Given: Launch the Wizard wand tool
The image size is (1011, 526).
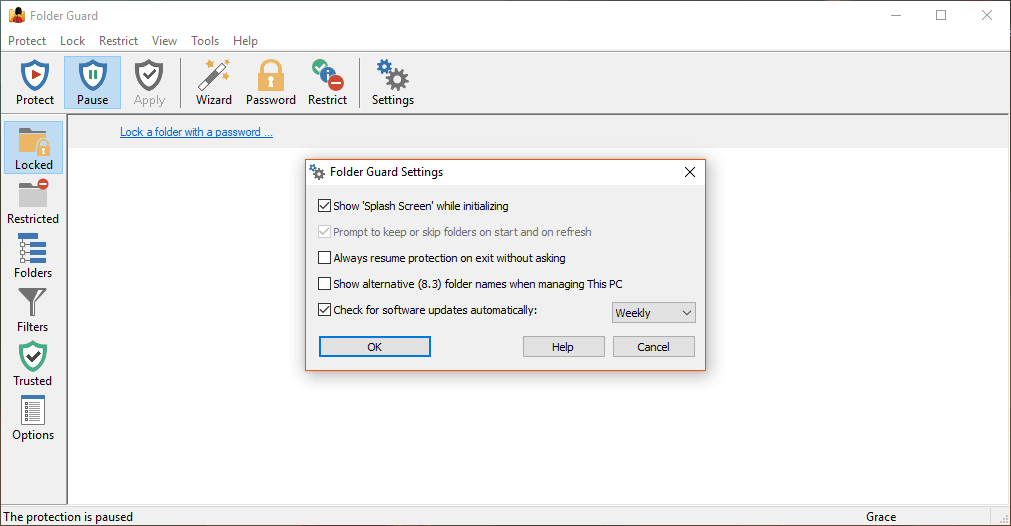Looking at the screenshot, I should (x=213, y=83).
